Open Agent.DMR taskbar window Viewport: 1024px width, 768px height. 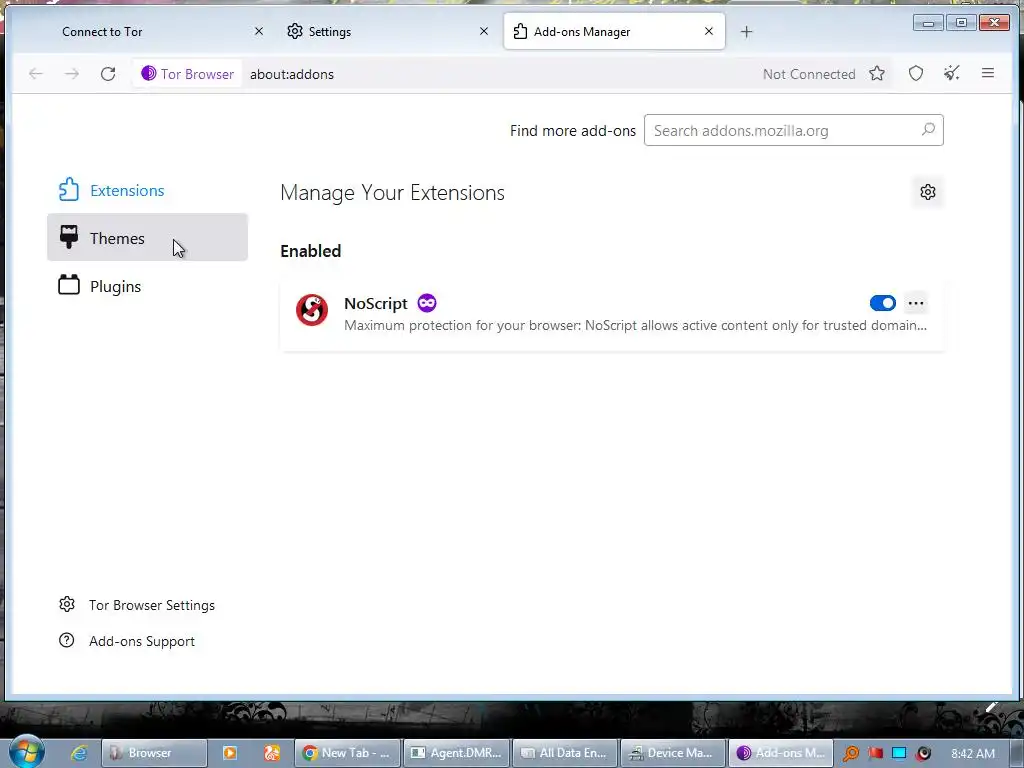[x=455, y=753]
